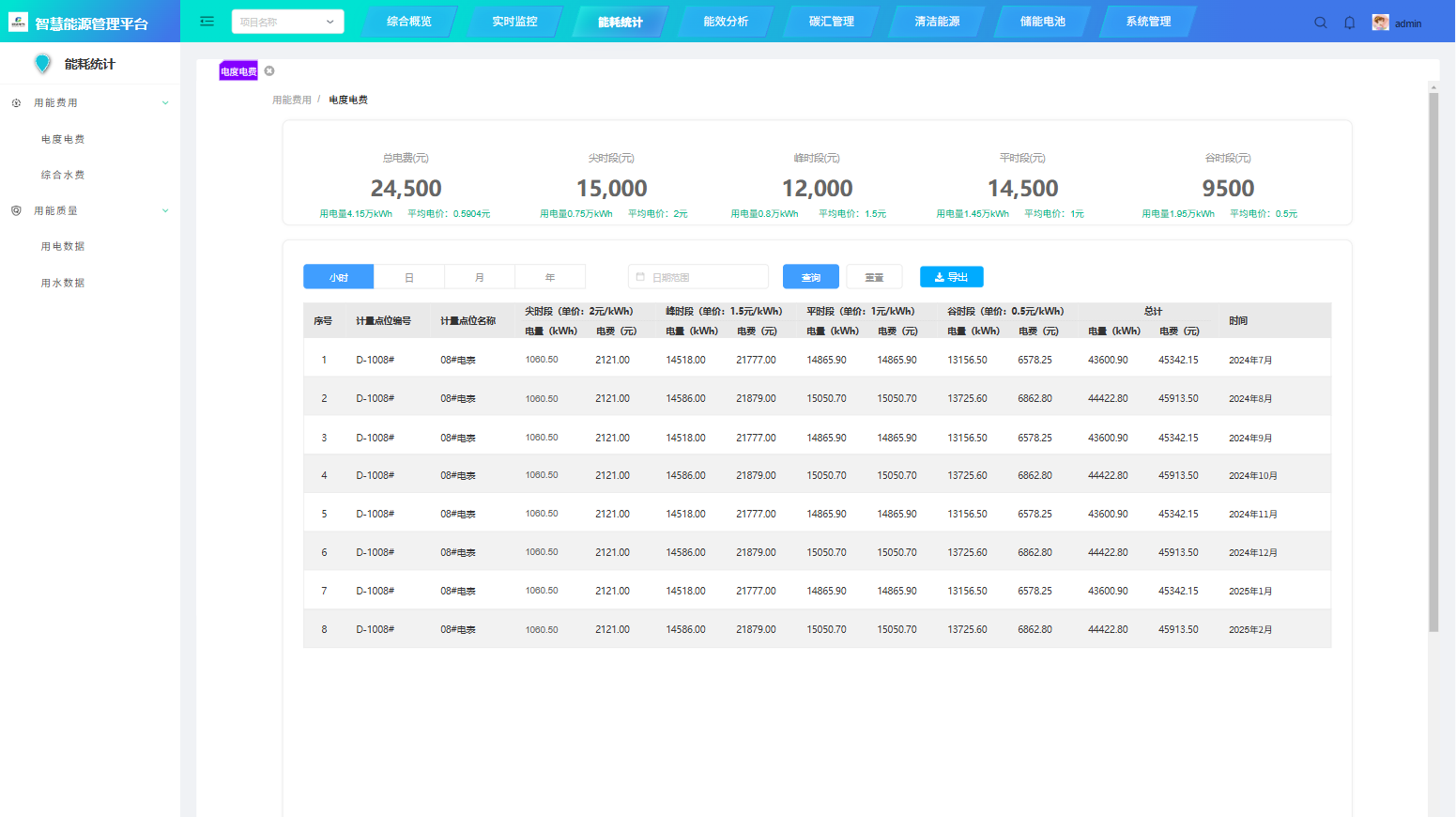Switch granularity to 小时
This screenshot has height=817, width=1456.
click(x=339, y=277)
